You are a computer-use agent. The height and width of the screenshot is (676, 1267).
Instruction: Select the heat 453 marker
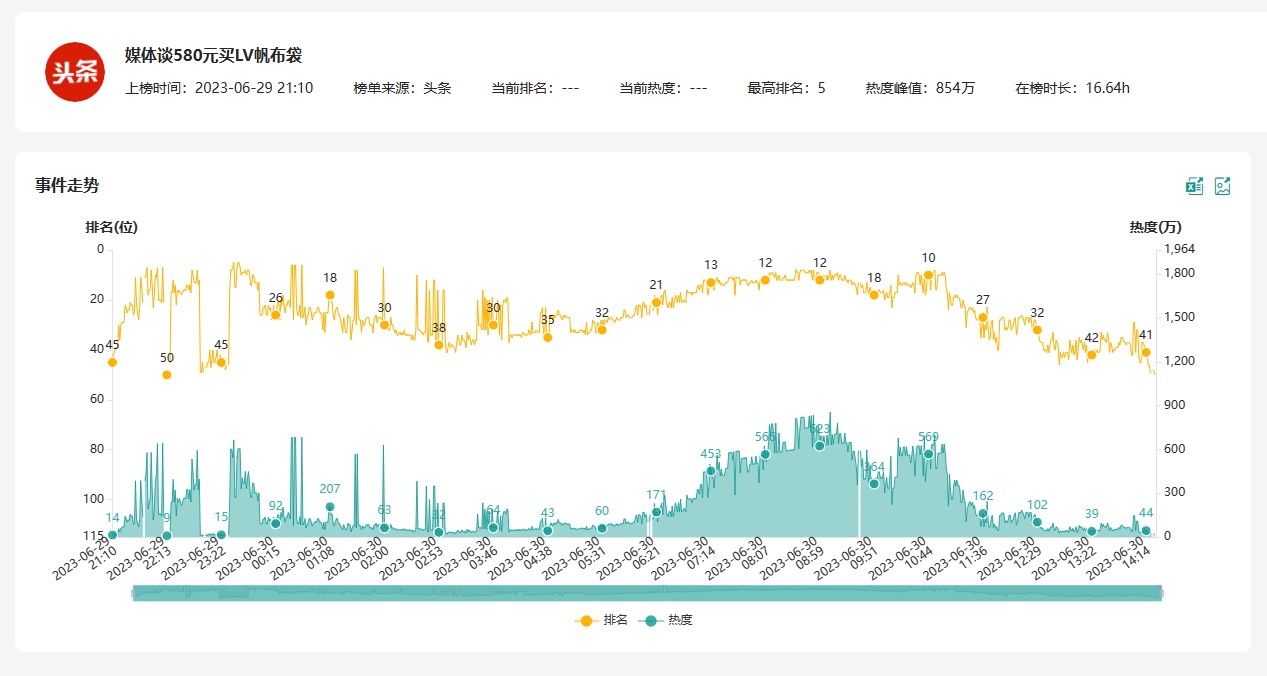click(x=711, y=471)
